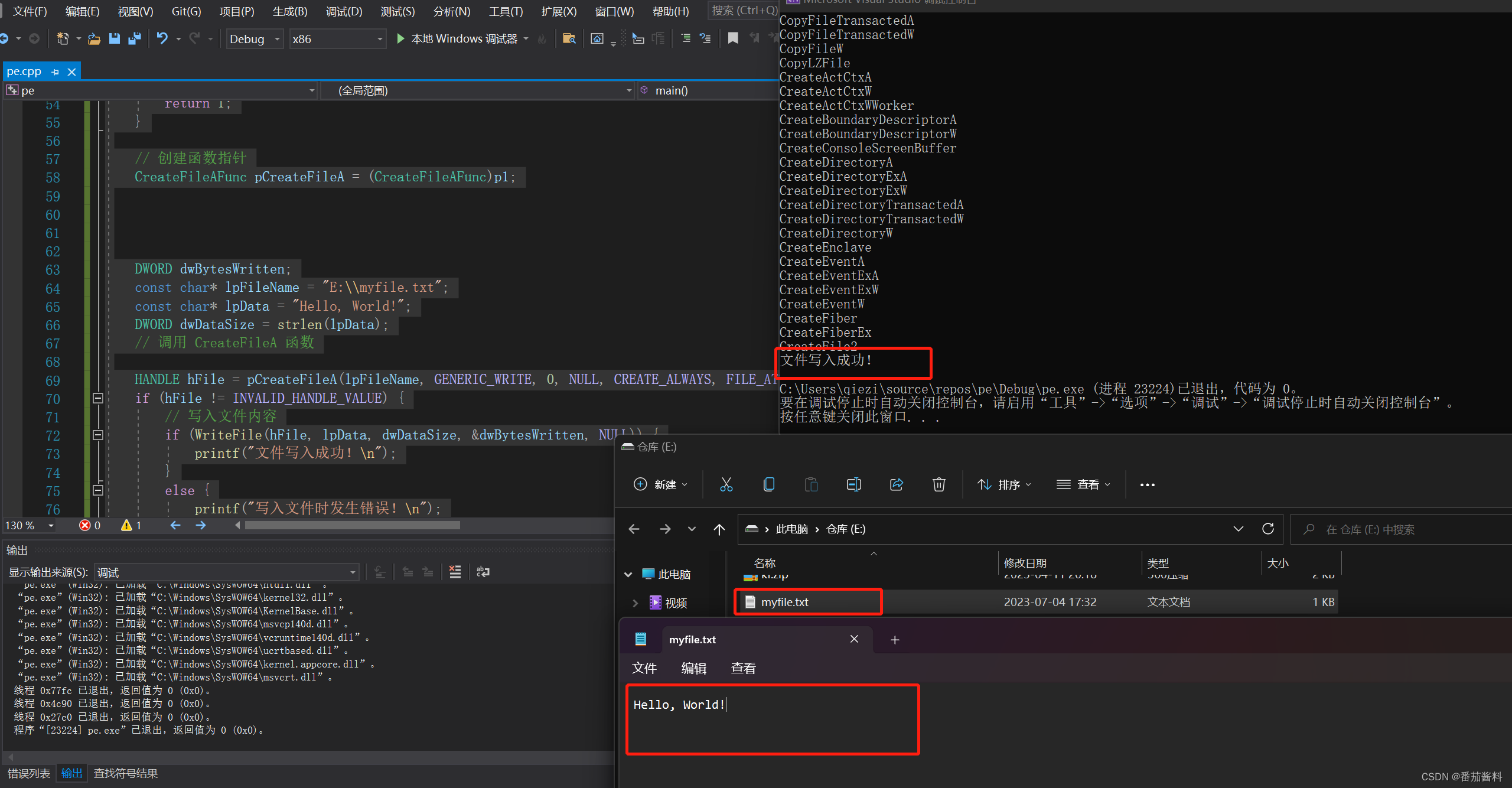Viewport: 1512px width, 788px height.
Task: Click the Copy icon in File Explorer
Action: click(x=769, y=485)
